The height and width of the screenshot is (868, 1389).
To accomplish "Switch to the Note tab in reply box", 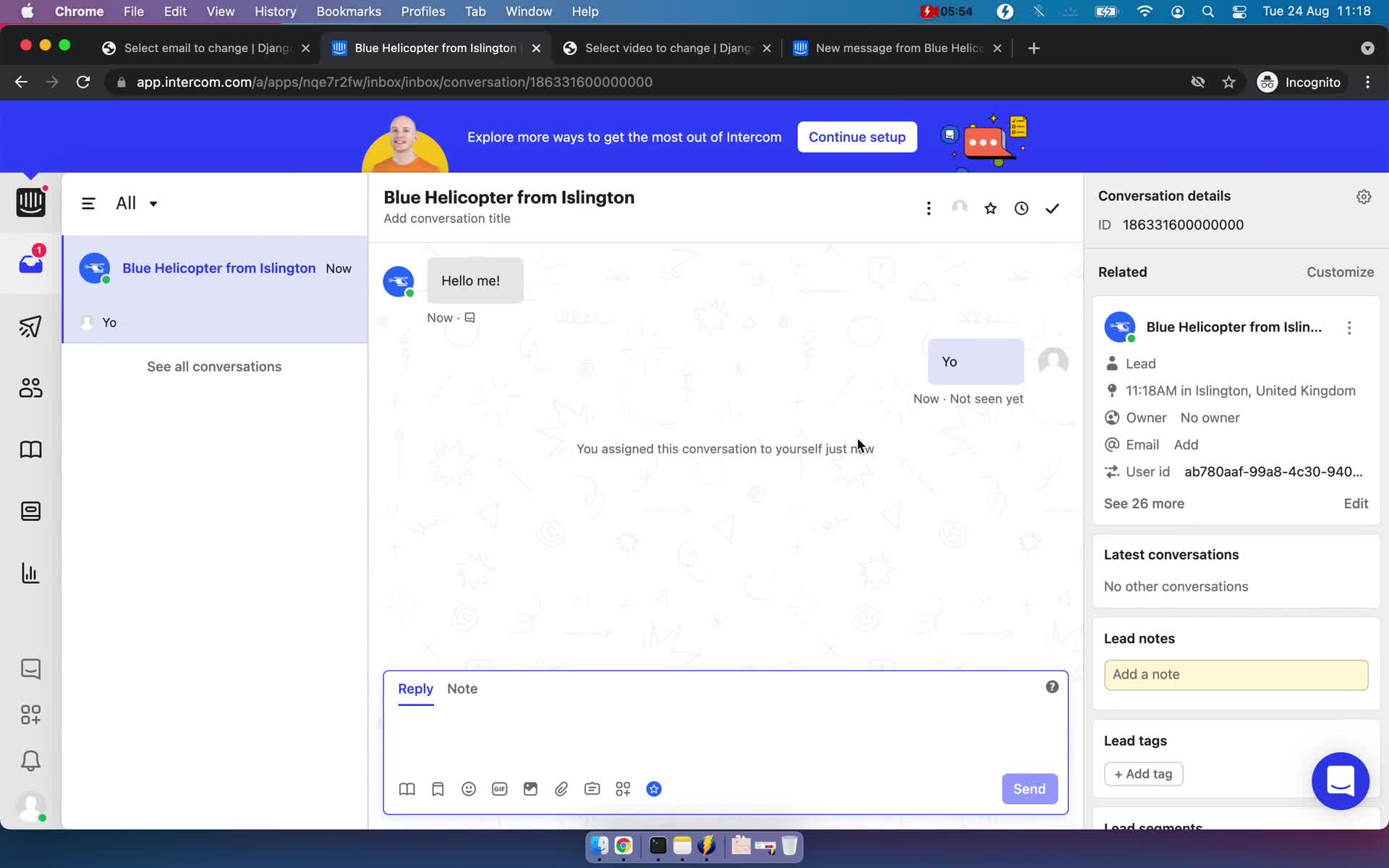I will coord(461,688).
